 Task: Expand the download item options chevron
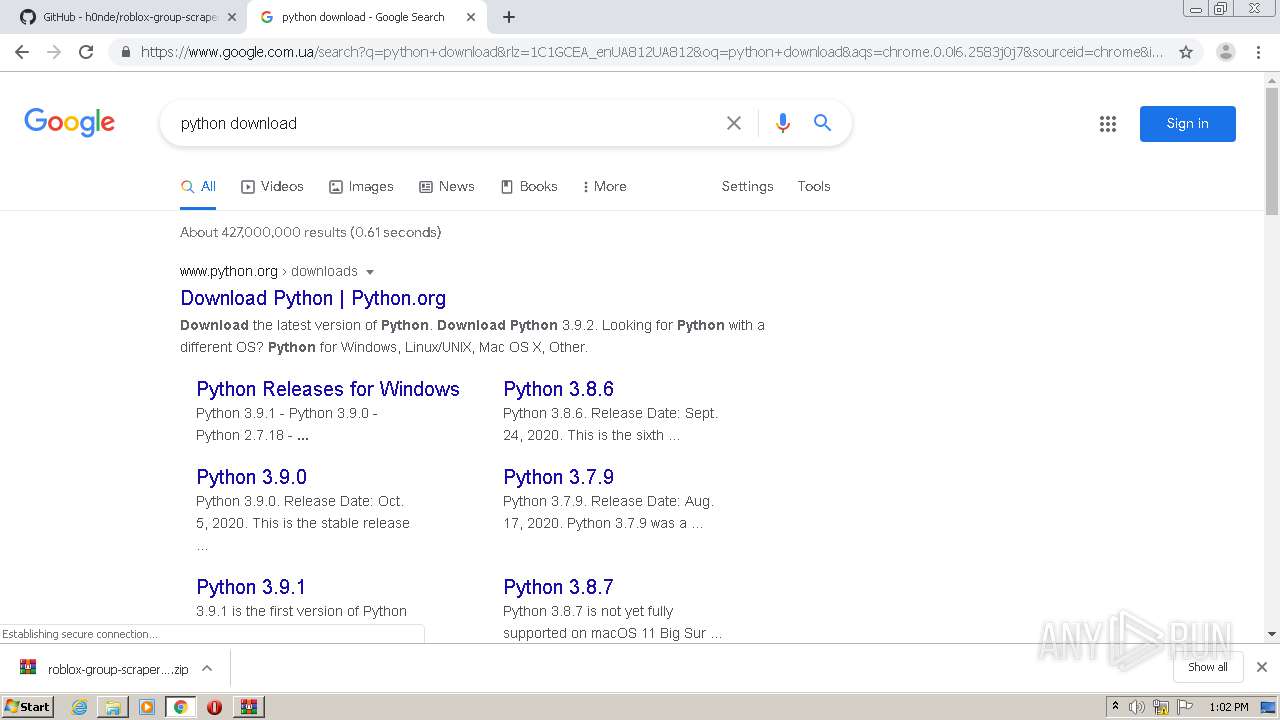click(207, 668)
